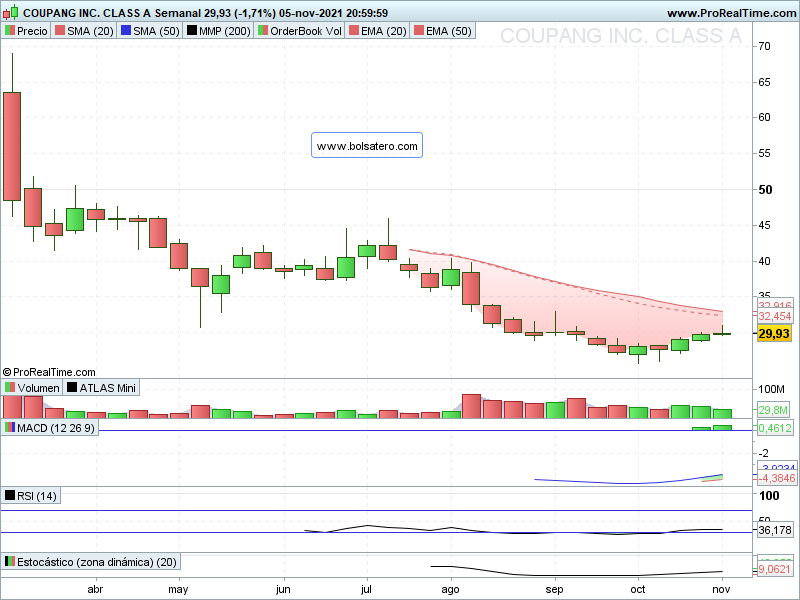Select the EMA (20) indicator label
The width and height of the screenshot is (800, 600).
pyautogui.click(x=378, y=31)
